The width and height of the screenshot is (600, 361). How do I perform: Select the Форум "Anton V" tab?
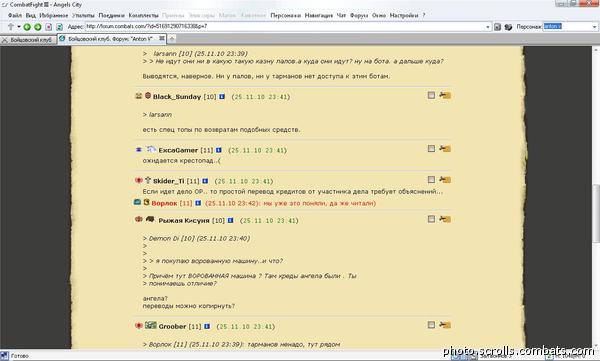(111, 39)
